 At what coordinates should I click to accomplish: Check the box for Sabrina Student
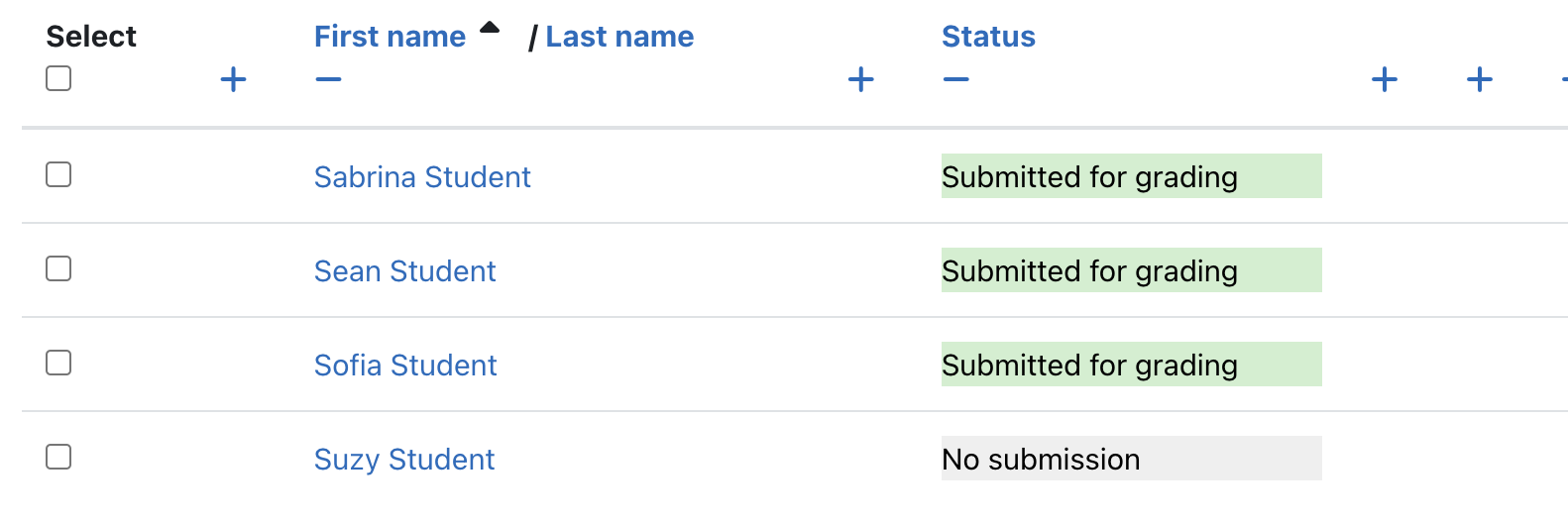[58, 174]
